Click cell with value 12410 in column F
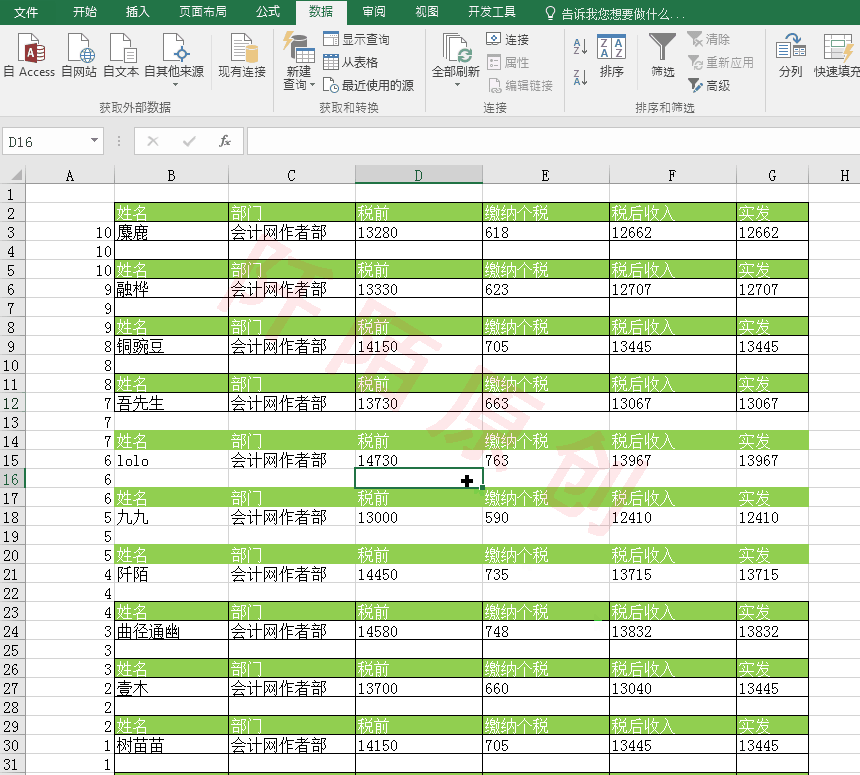The width and height of the screenshot is (860, 775). (x=672, y=517)
